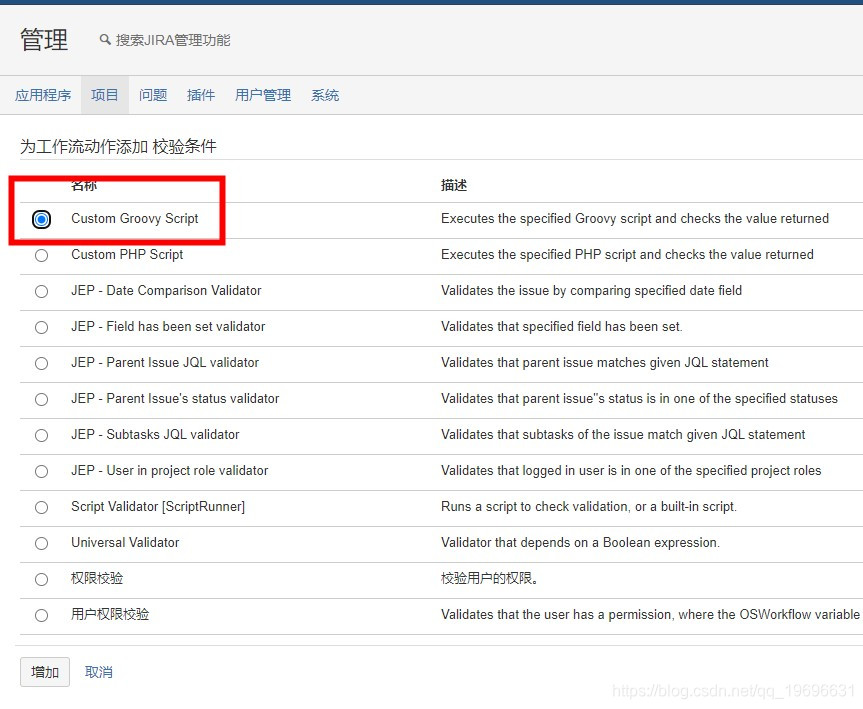Click the Script Validator [ScriptRunner] label
The width and height of the screenshot is (863, 709).
158,506
